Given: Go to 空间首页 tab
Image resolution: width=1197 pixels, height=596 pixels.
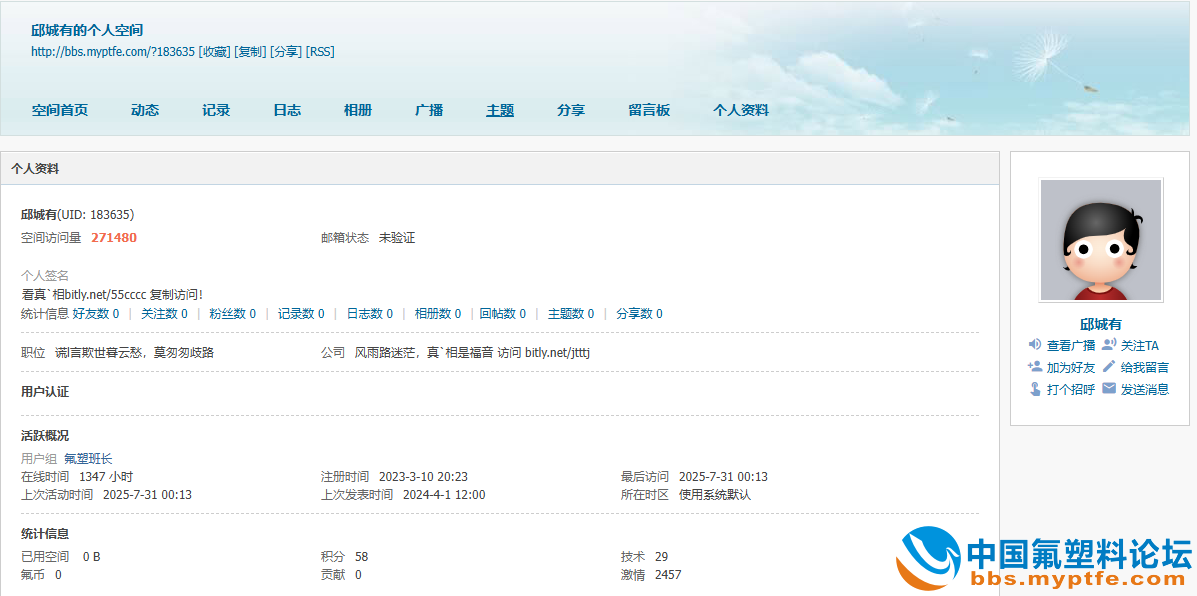Looking at the screenshot, I should (60, 110).
